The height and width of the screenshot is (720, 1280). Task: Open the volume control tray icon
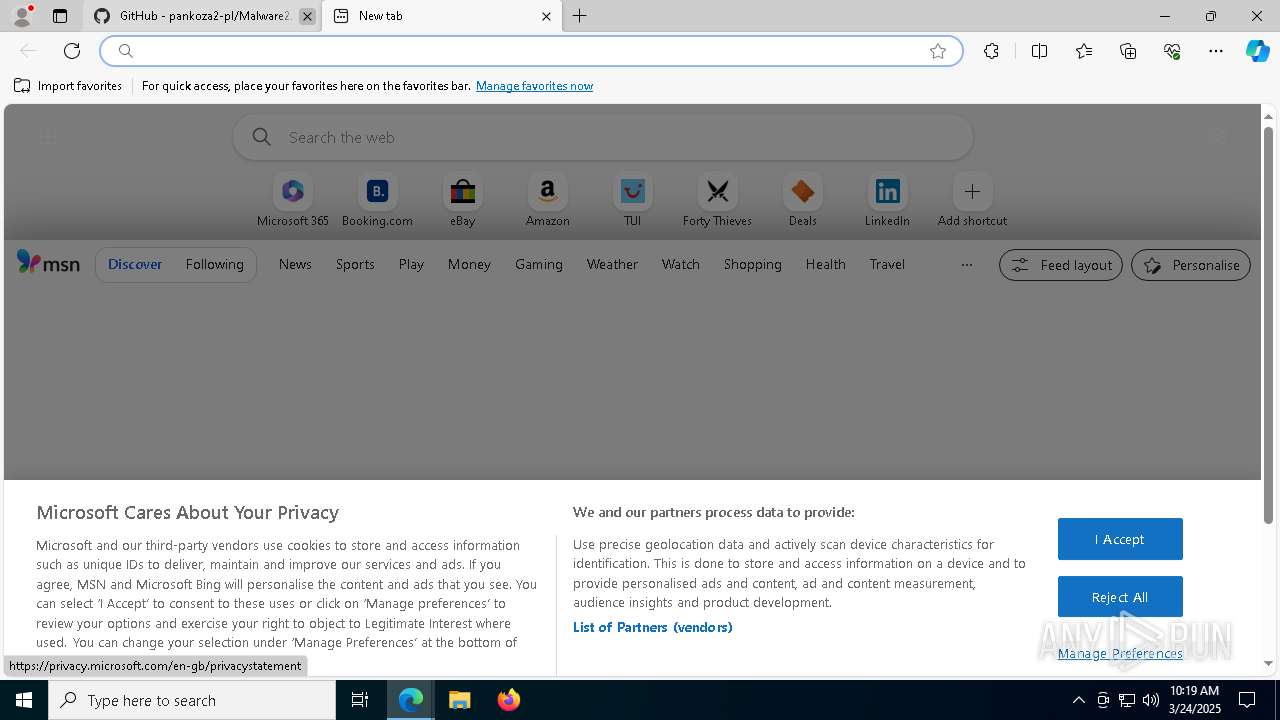click(x=1151, y=700)
